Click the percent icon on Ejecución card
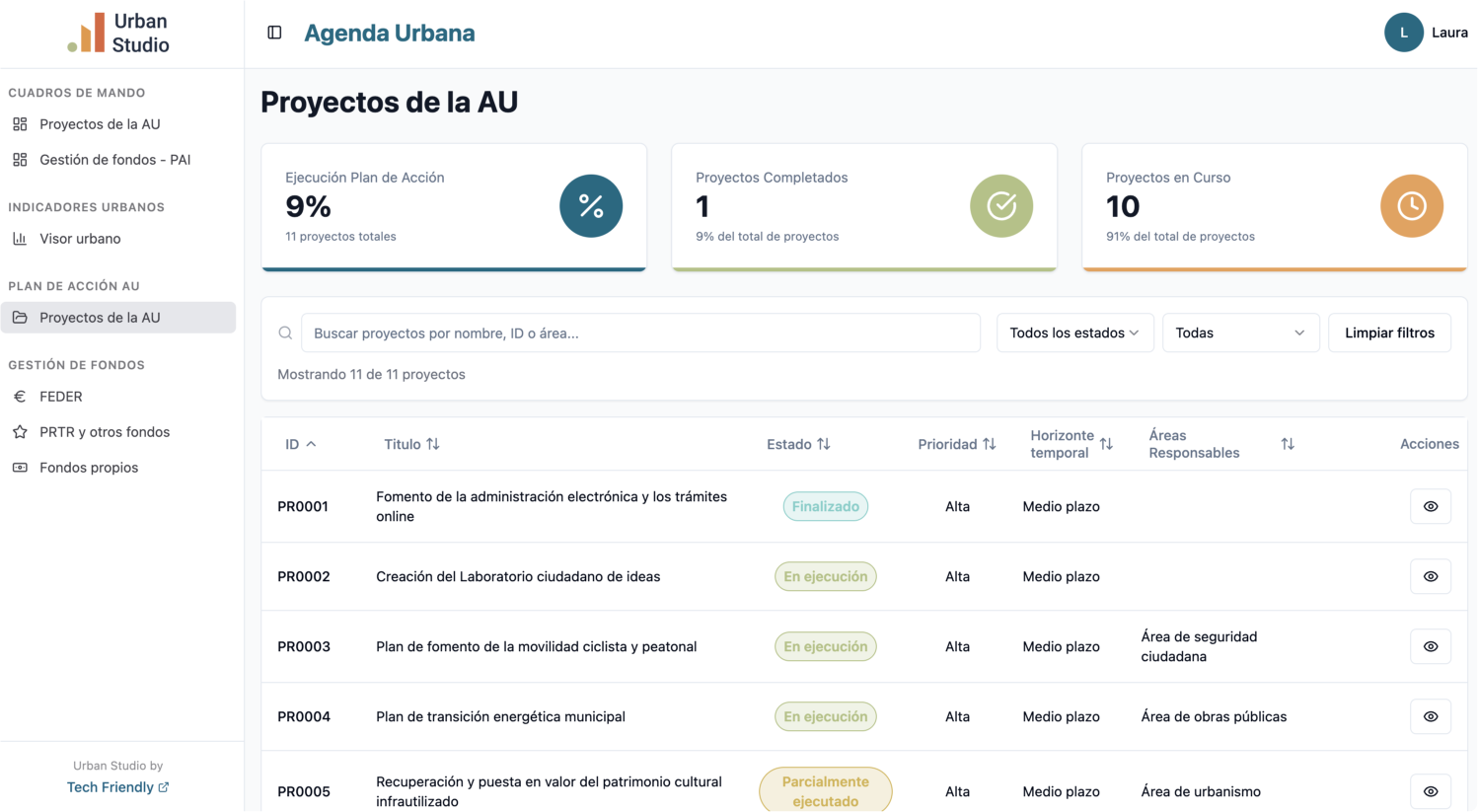 pos(591,206)
